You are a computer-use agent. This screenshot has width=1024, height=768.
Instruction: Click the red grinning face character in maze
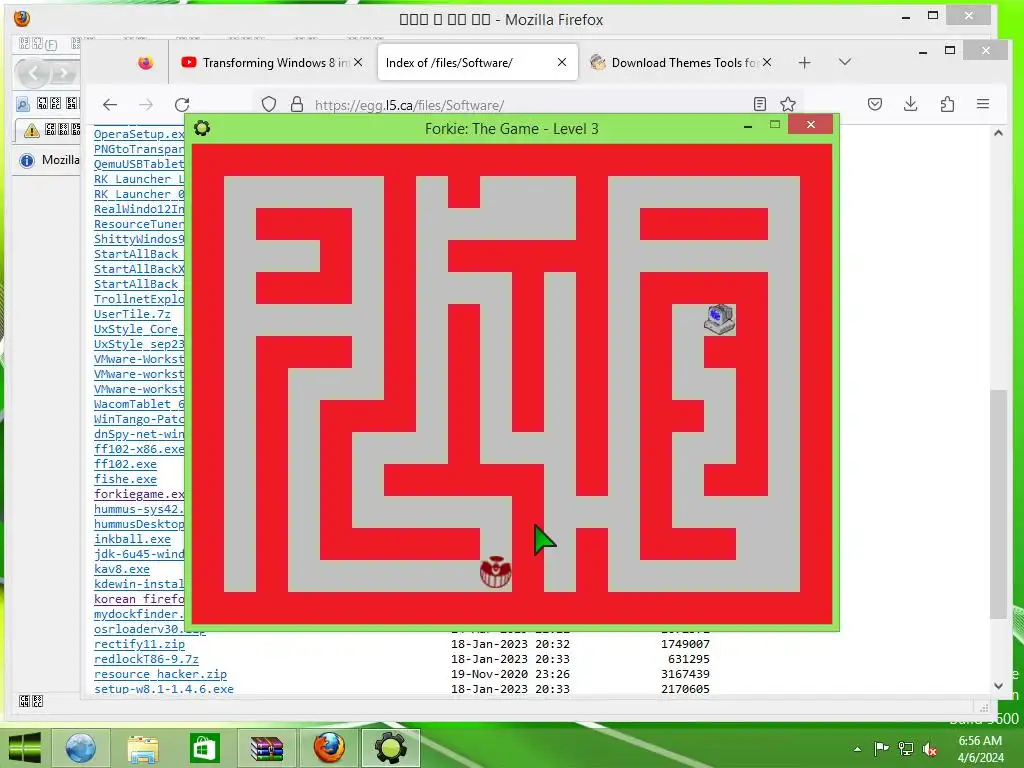(496, 573)
